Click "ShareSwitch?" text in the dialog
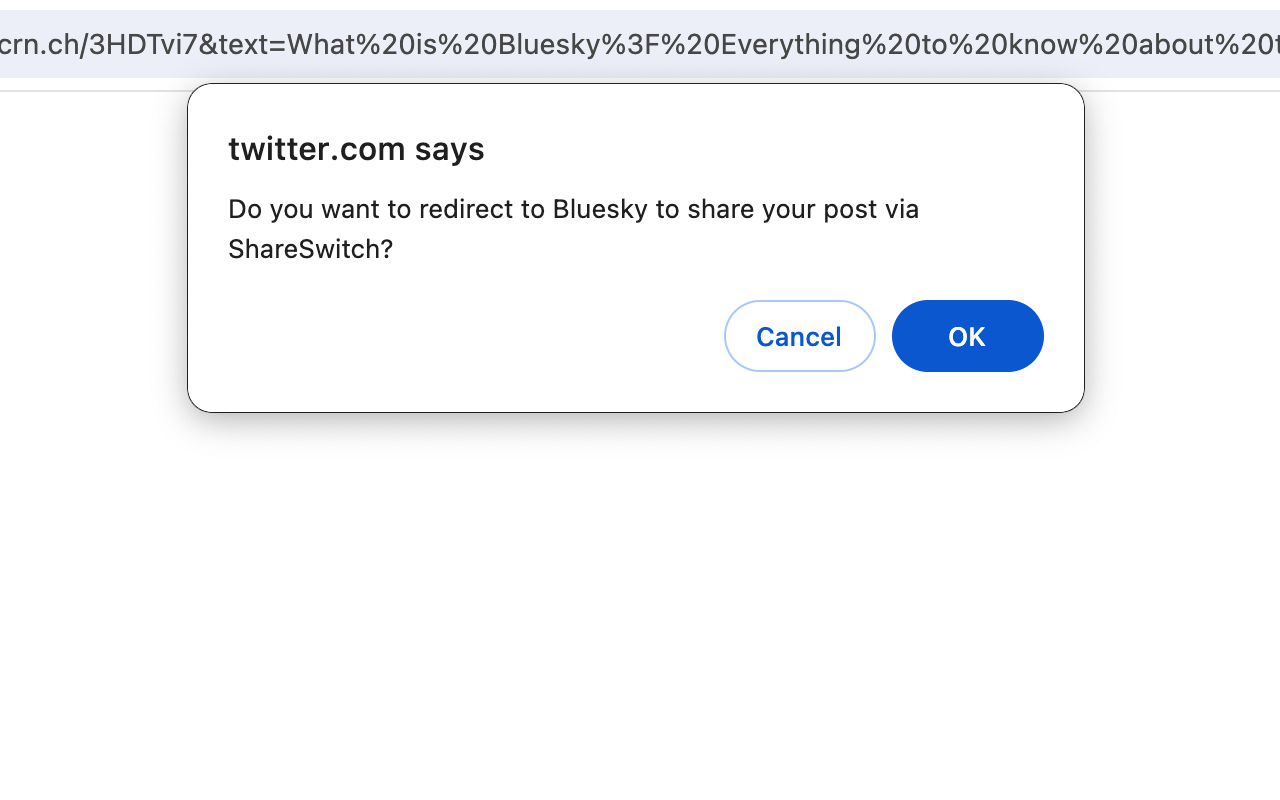The width and height of the screenshot is (1280, 800). [x=310, y=249]
